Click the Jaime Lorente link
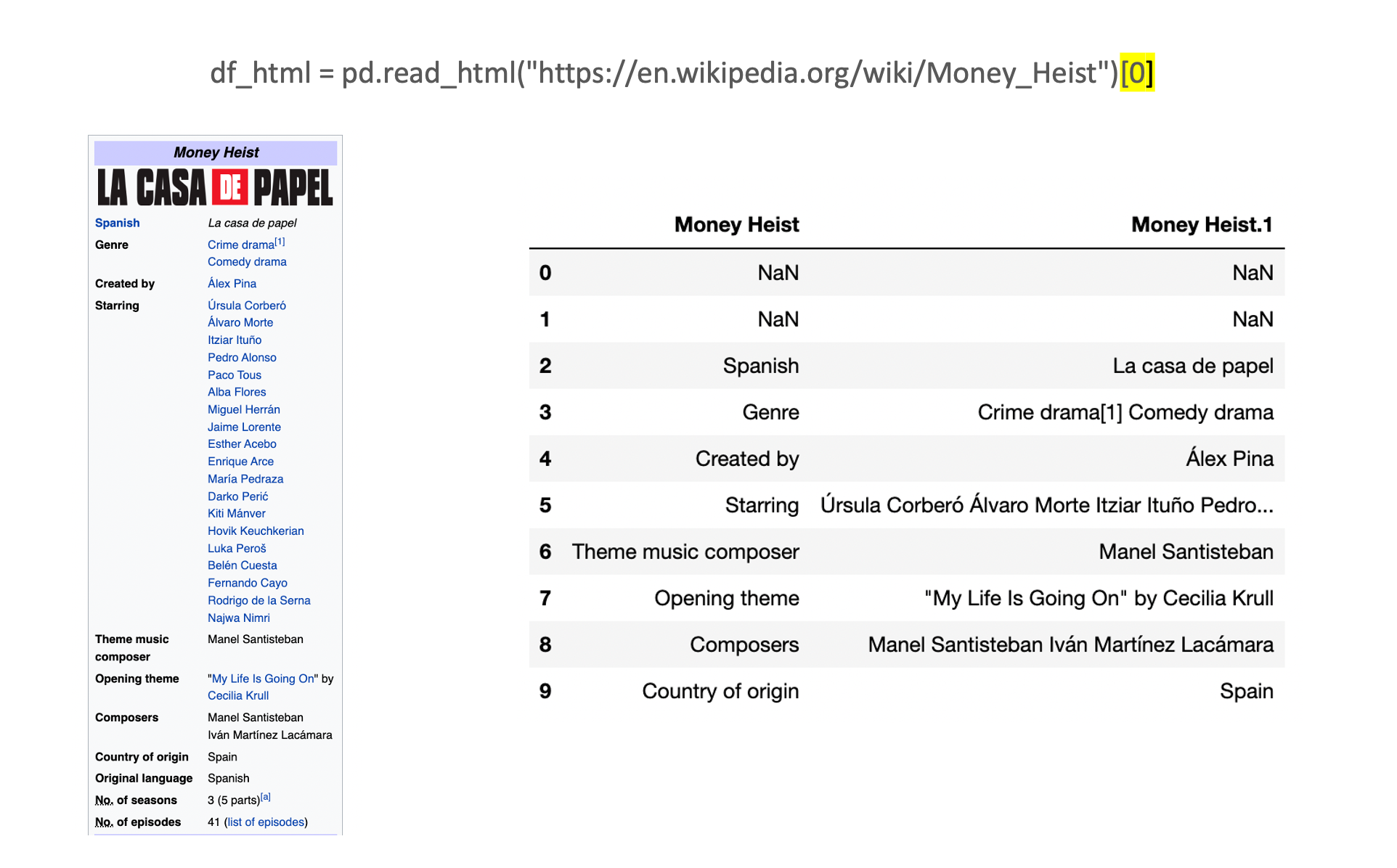Viewport: 1397px width, 868px height. (x=244, y=427)
